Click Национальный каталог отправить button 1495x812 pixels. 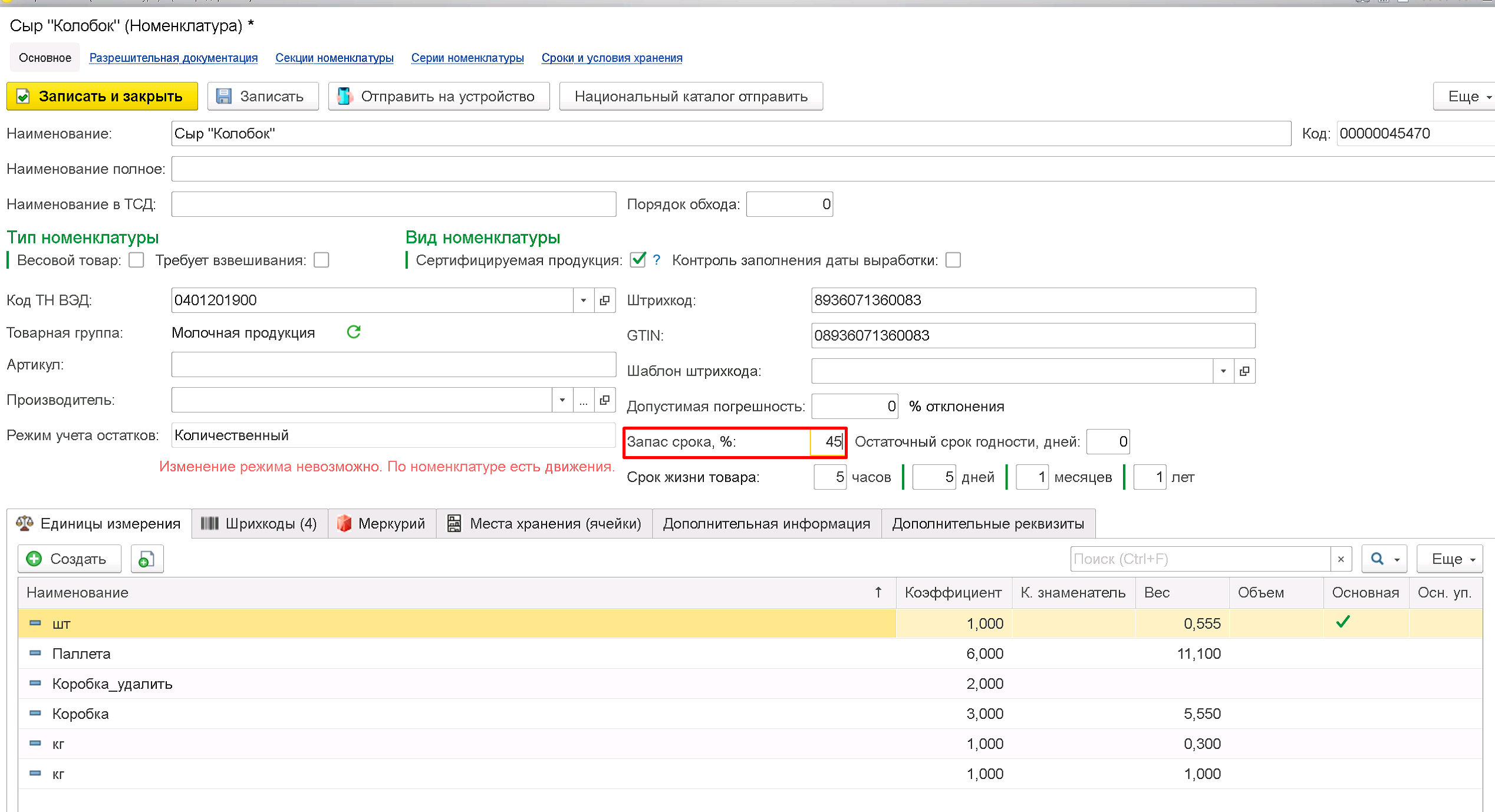point(691,96)
